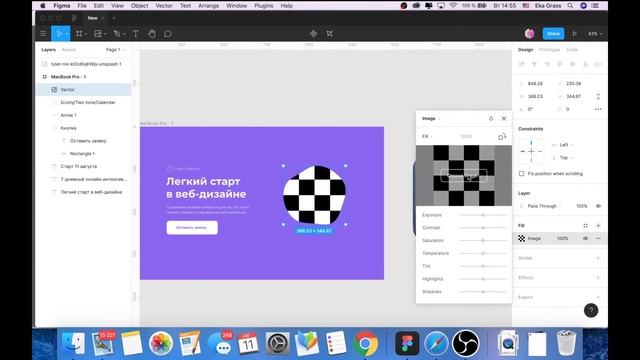Select the Rectangle shape tool
640x360 pixels.
(98, 34)
